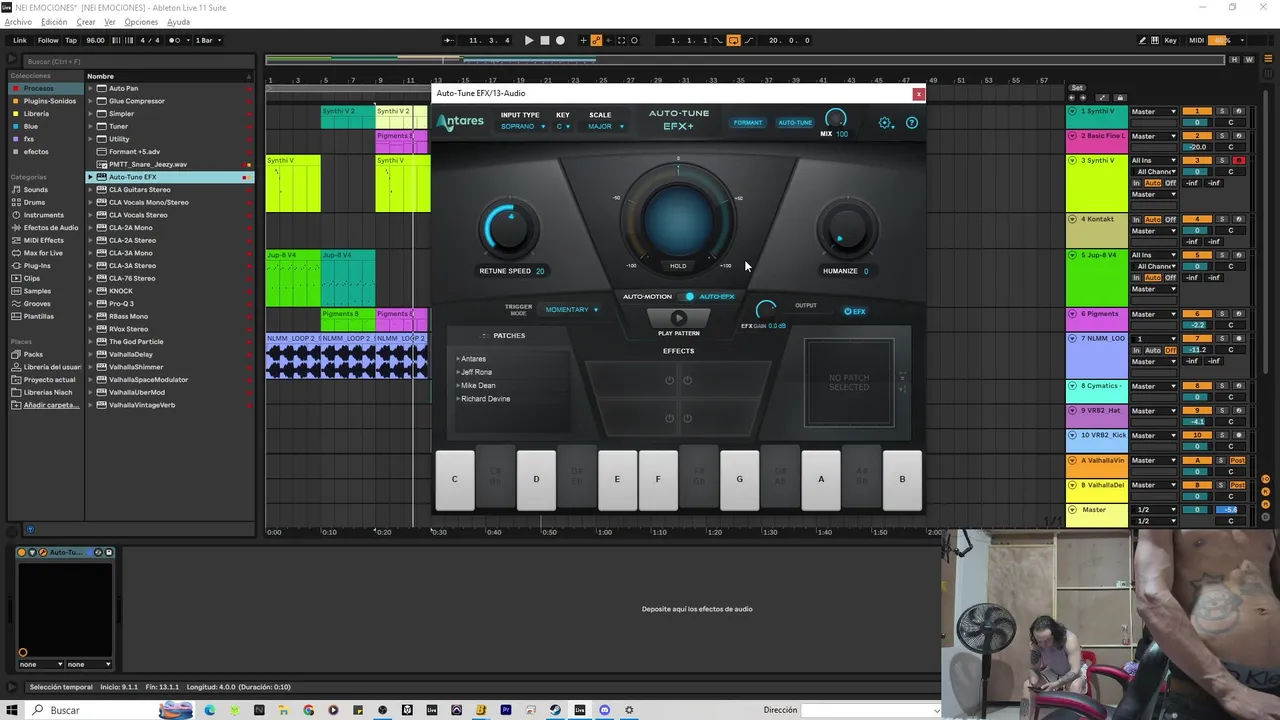
Task: Open the Edición menu
Action: click(x=54, y=22)
